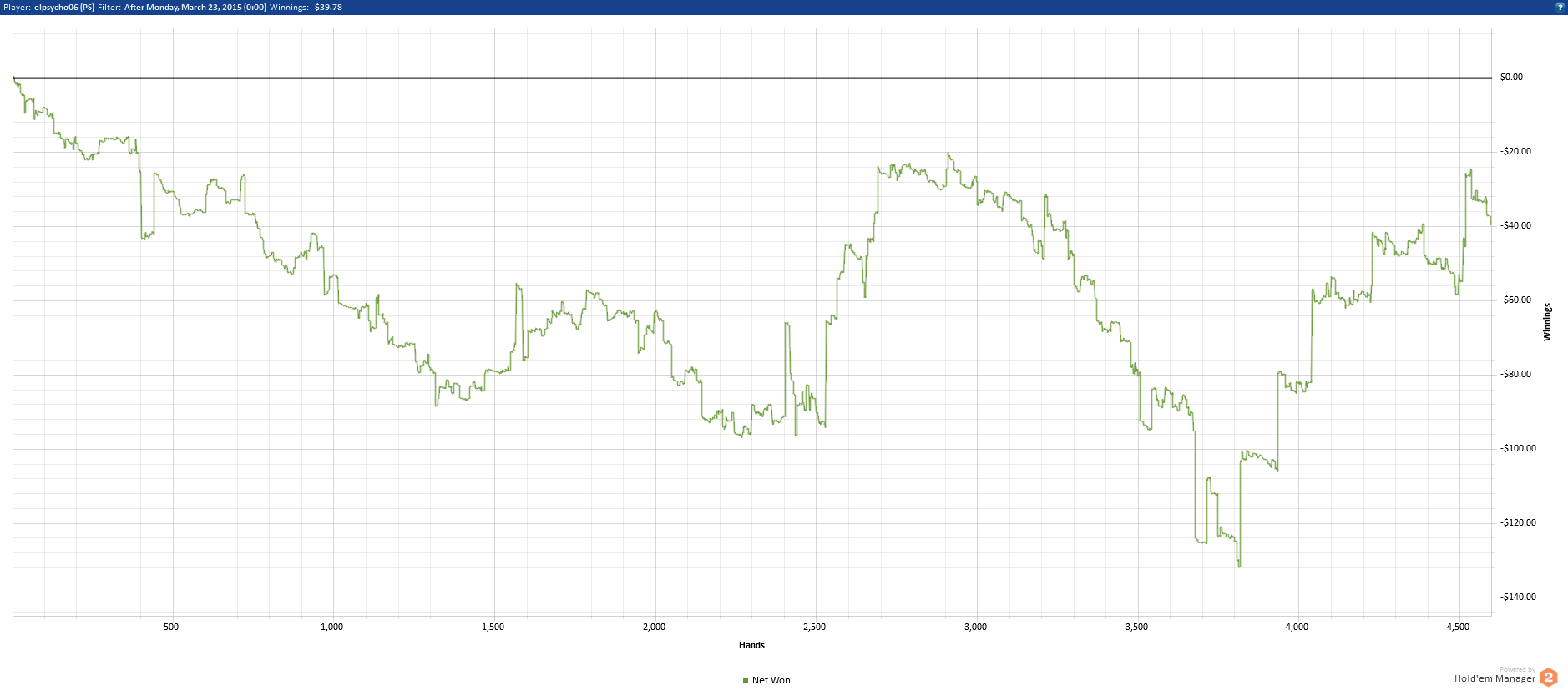Select the header winnings value "-$39.78"
Viewport: 1568px width, 691px height.
coord(327,7)
